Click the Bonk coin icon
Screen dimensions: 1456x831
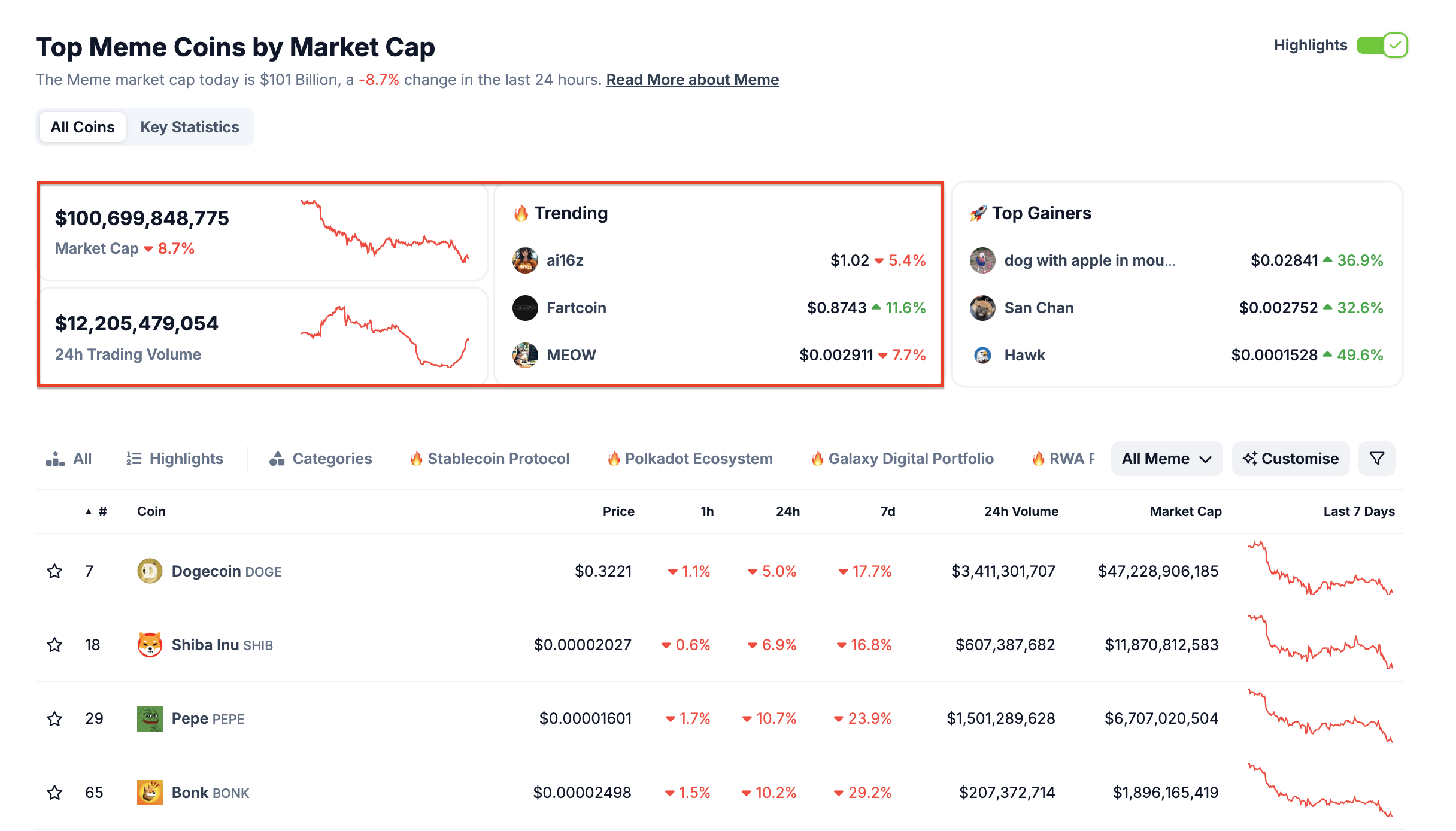pos(150,793)
